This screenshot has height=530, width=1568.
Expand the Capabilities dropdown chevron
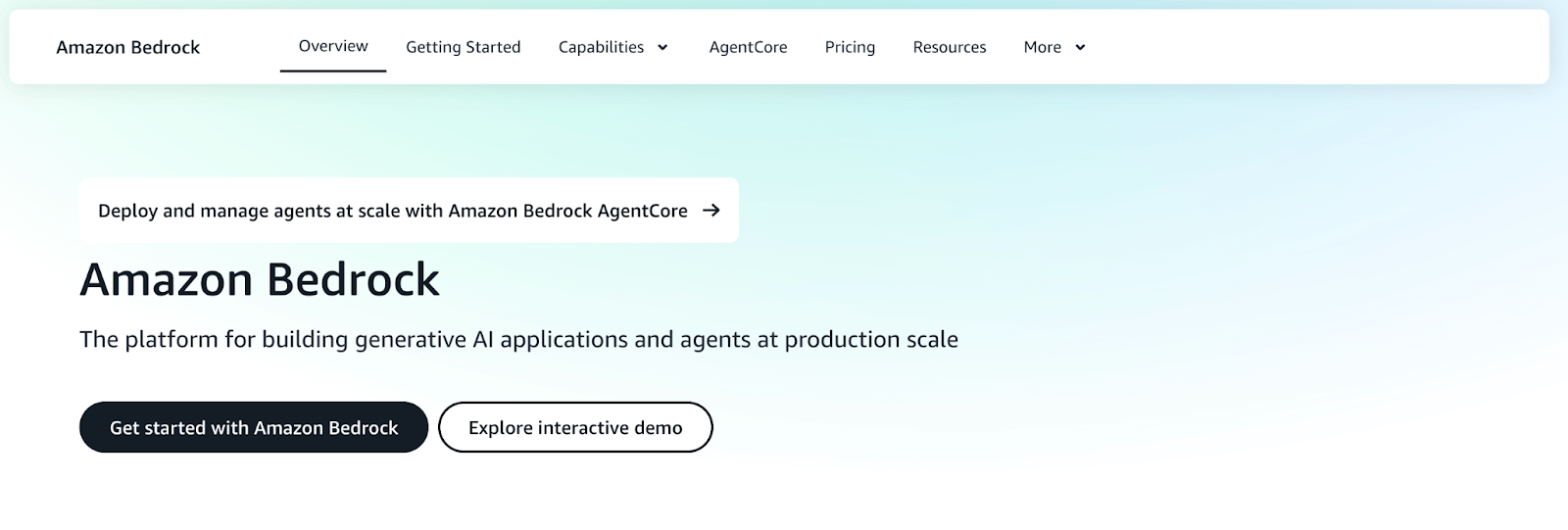[x=662, y=47]
